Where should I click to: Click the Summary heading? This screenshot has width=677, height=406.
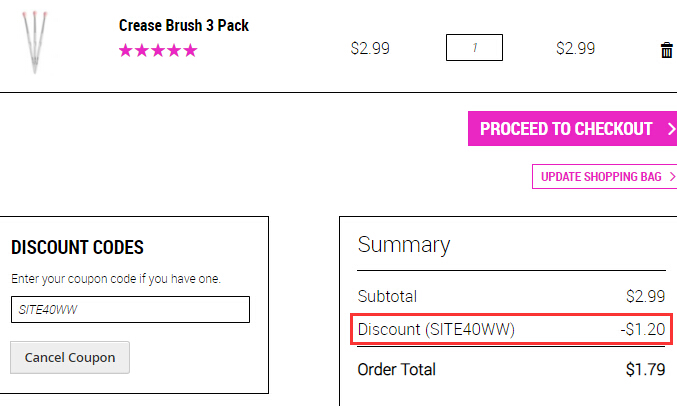[x=404, y=245]
